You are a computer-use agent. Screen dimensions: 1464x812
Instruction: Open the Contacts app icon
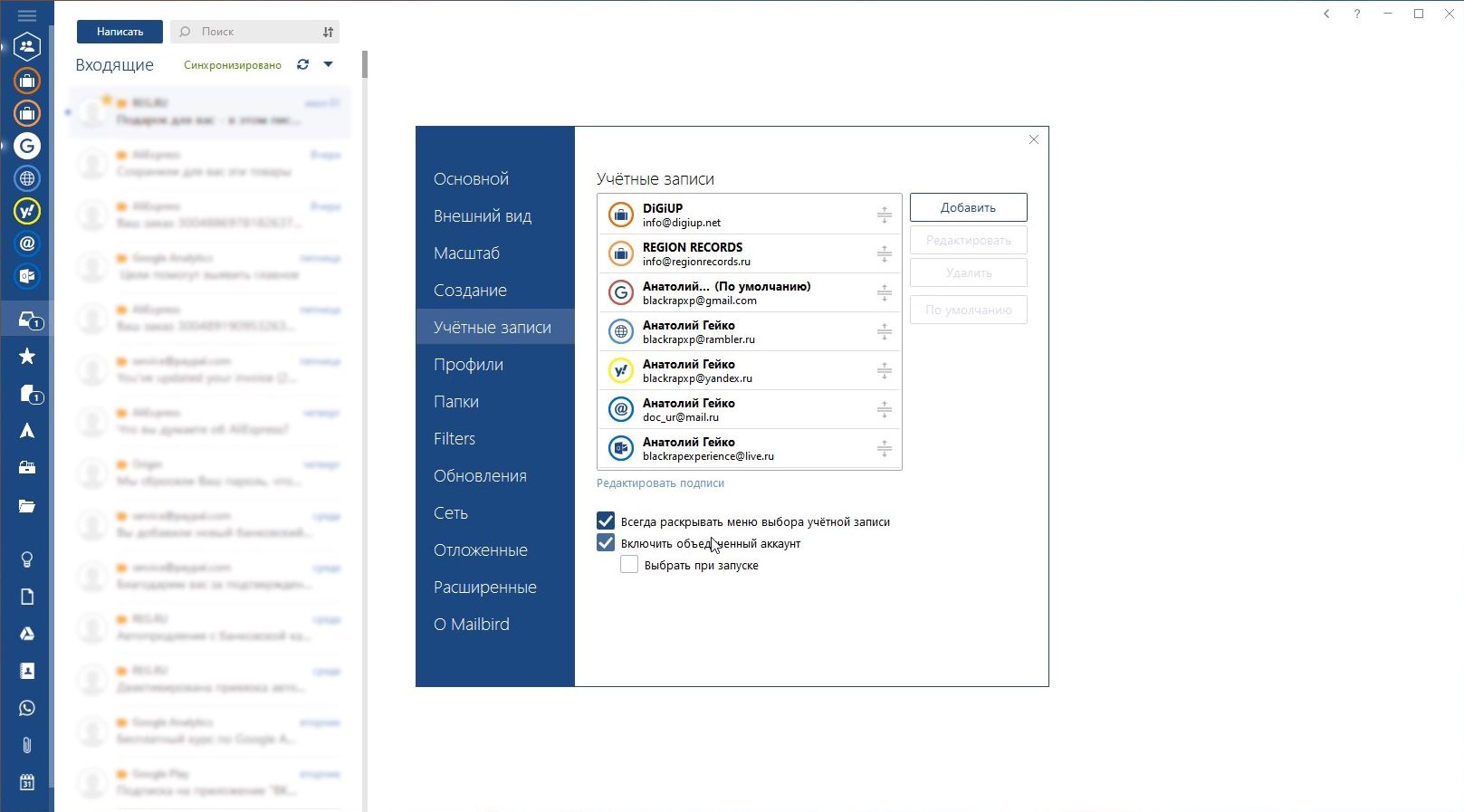(27, 671)
